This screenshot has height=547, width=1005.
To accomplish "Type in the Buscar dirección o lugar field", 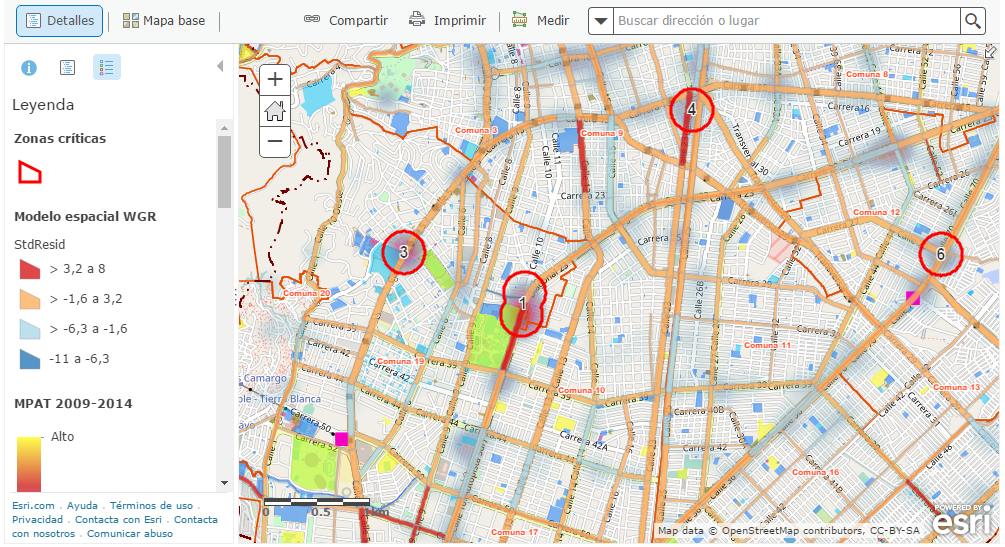I will tap(786, 21).
